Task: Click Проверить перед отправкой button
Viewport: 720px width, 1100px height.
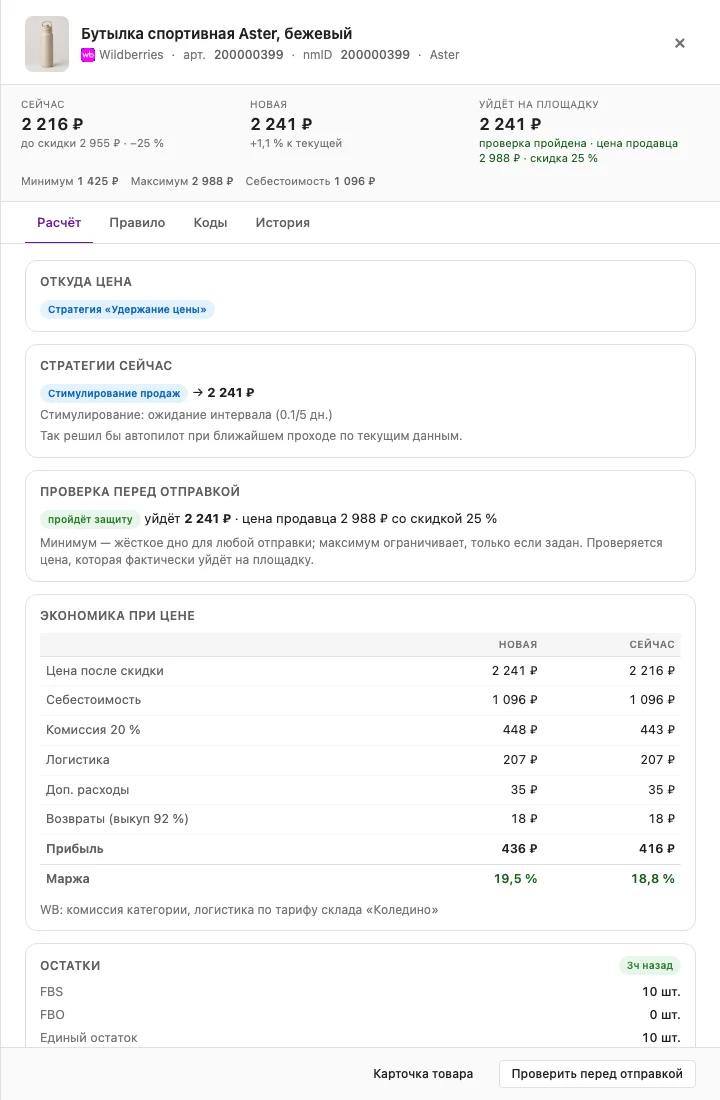Action: [597, 1073]
